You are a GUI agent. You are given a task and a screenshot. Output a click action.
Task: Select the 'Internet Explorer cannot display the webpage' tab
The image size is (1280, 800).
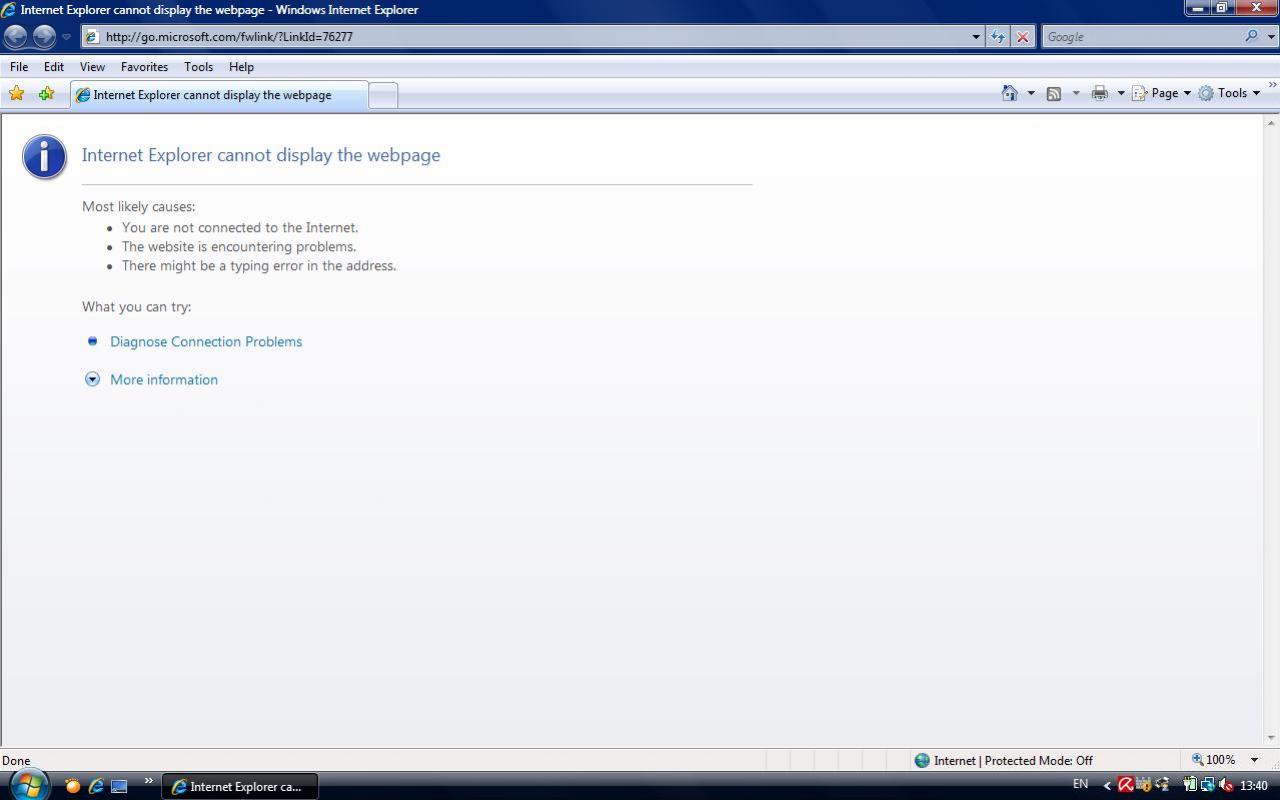click(x=219, y=95)
